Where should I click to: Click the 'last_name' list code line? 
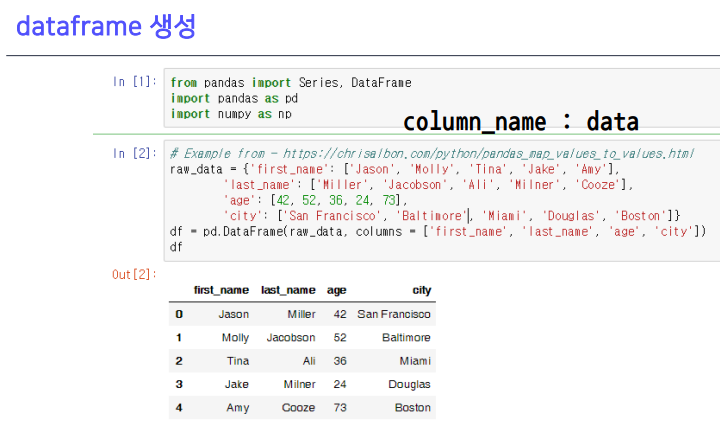pos(428,185)
